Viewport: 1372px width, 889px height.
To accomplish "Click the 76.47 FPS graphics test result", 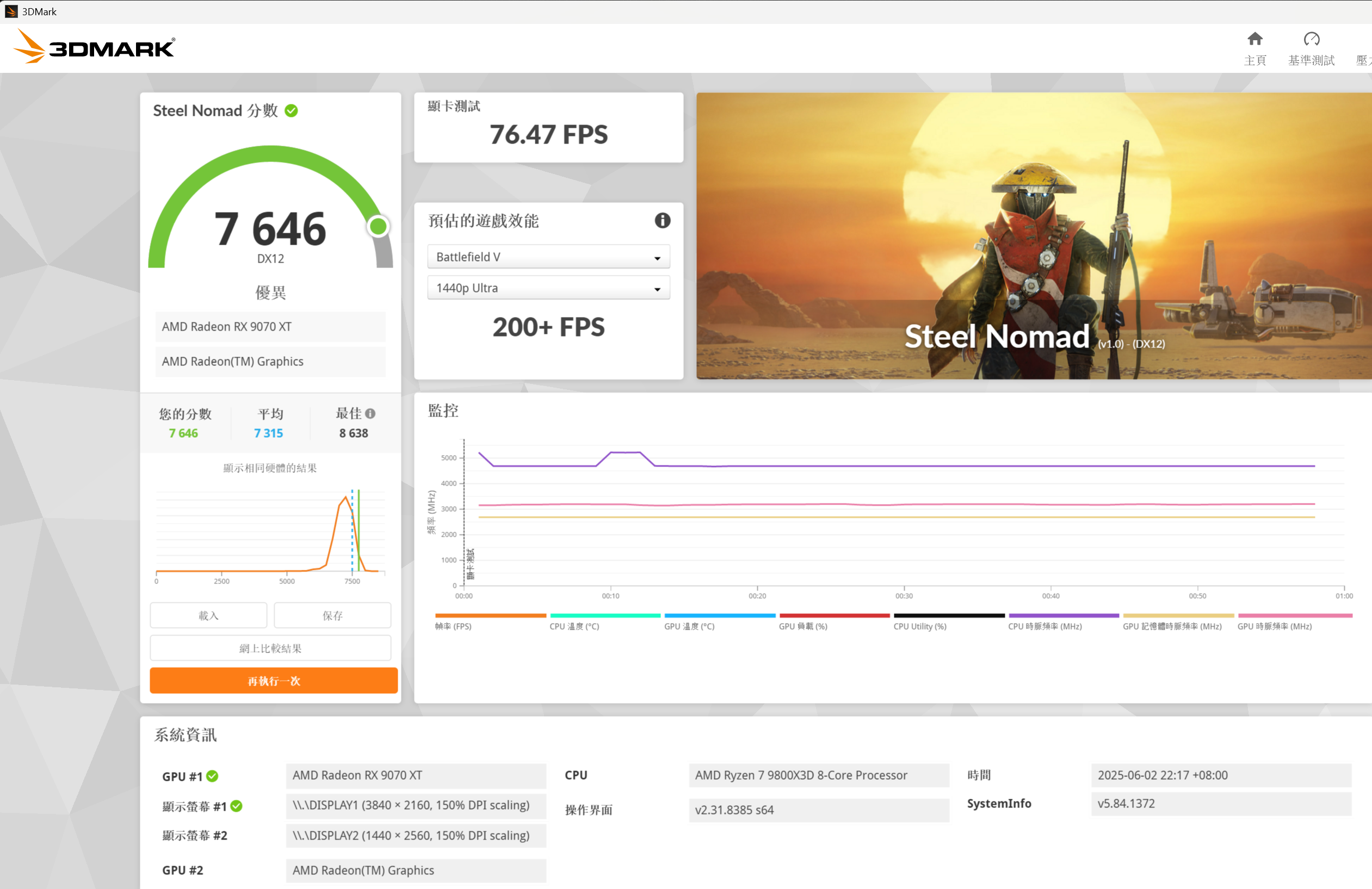I will point(548,135).
